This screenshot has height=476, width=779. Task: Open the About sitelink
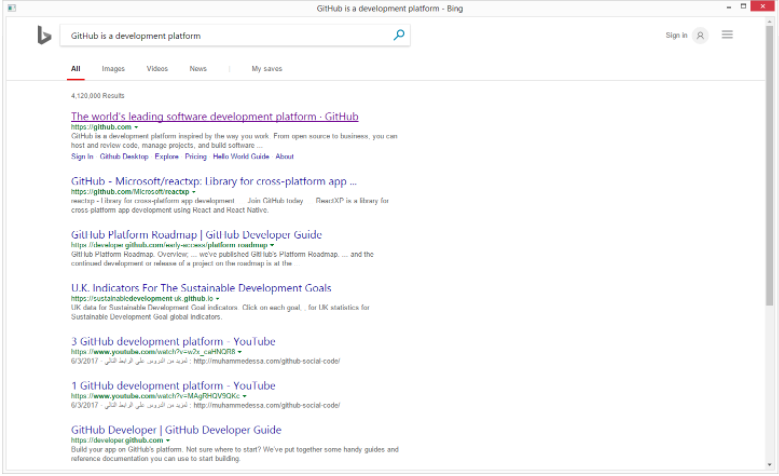285,157
